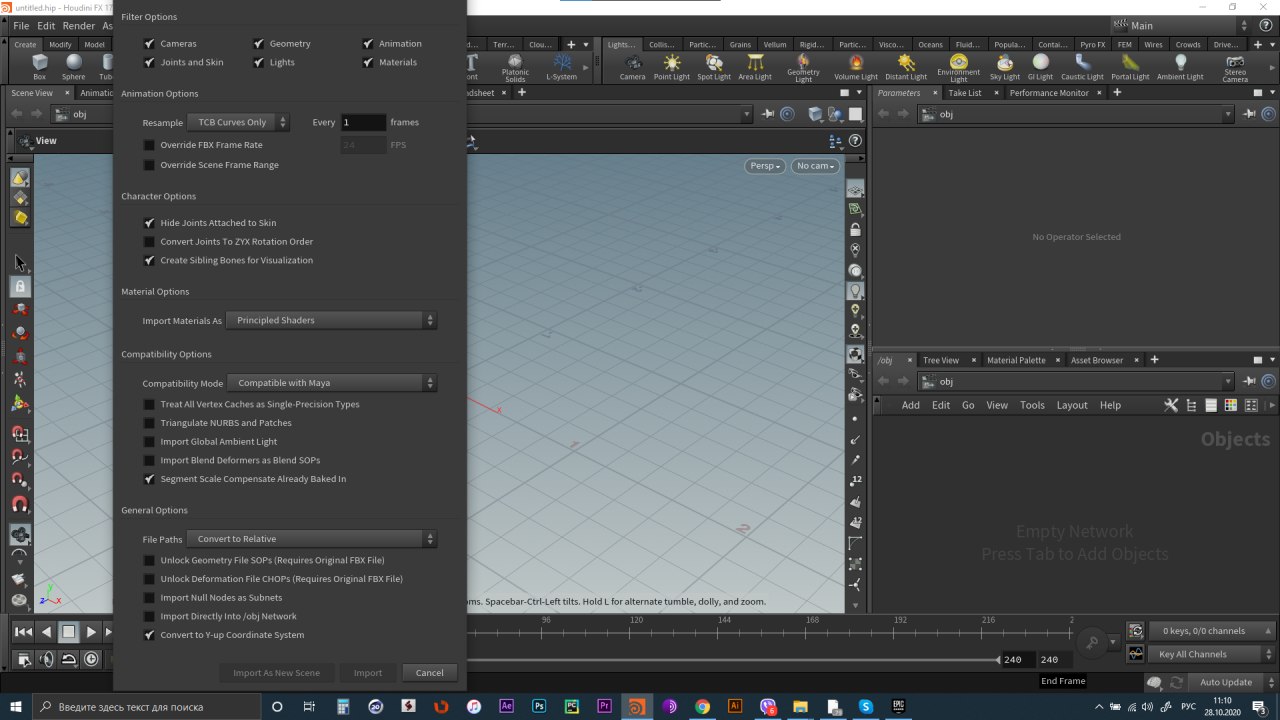The width and height of the screenshot is (1280, 720).
Task: Toggle the Materials filter checkbox
Action: pos(368,62)
